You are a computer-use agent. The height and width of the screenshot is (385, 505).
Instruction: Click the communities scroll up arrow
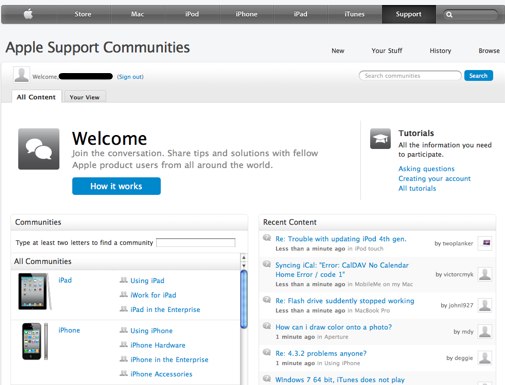click(x=244, y=258)
